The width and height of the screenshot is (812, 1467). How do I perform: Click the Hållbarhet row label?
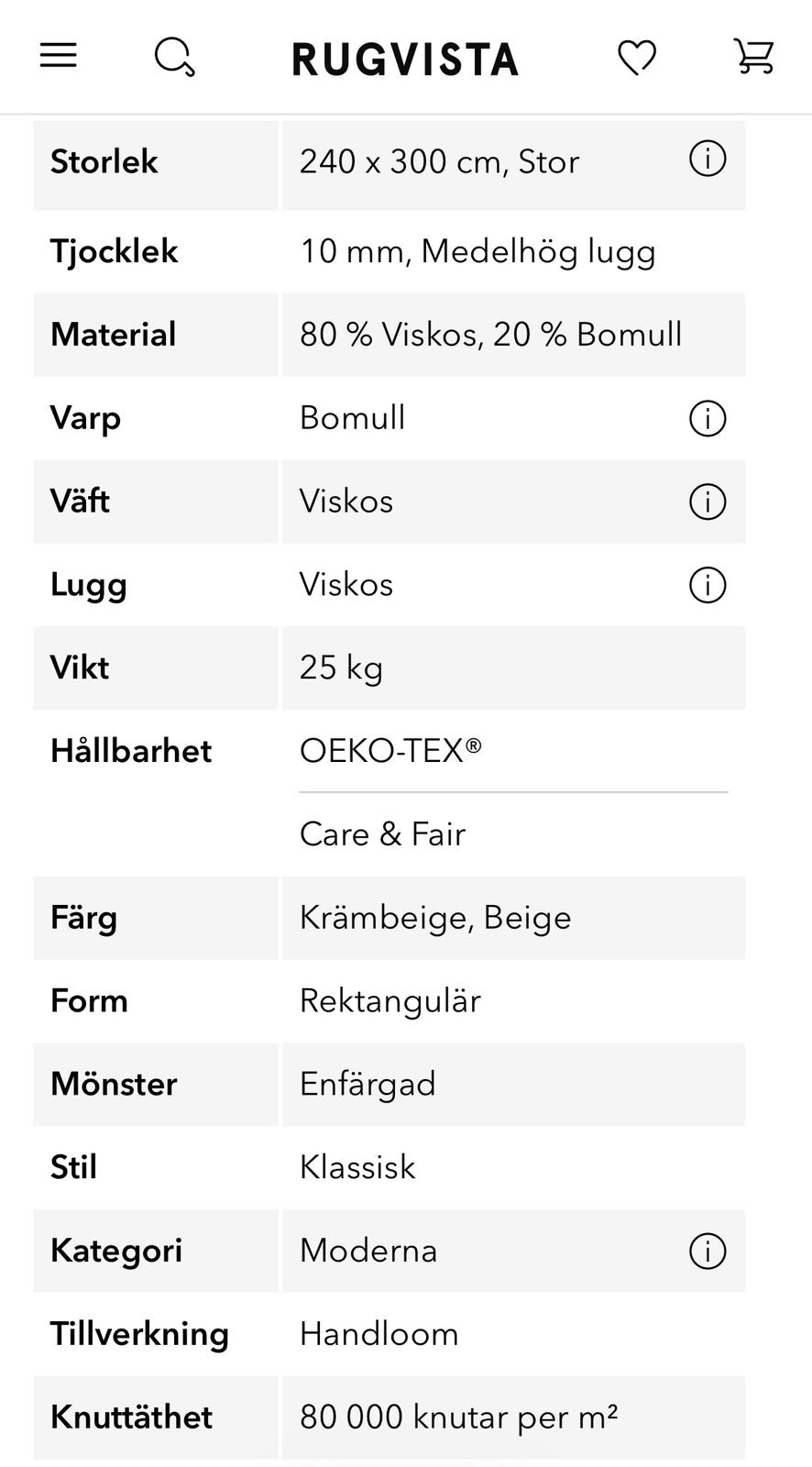coord(131,751)
